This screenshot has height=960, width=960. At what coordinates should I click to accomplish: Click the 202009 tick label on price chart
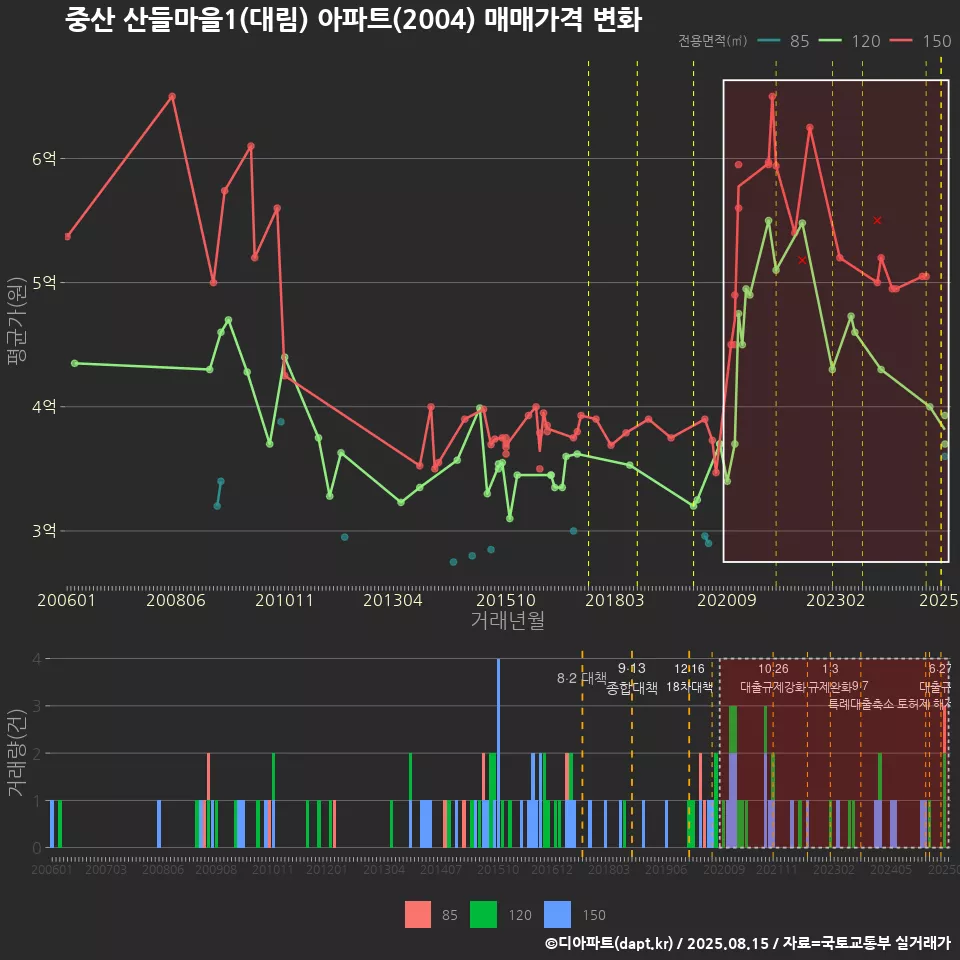pos(727,600)
